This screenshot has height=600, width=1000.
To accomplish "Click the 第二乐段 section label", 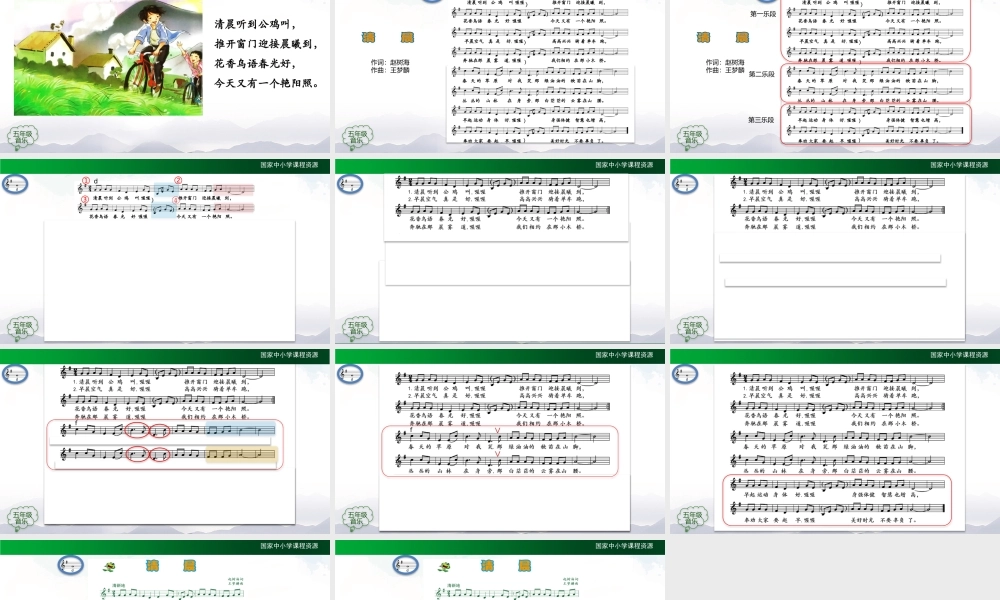I will coord(763,74).
